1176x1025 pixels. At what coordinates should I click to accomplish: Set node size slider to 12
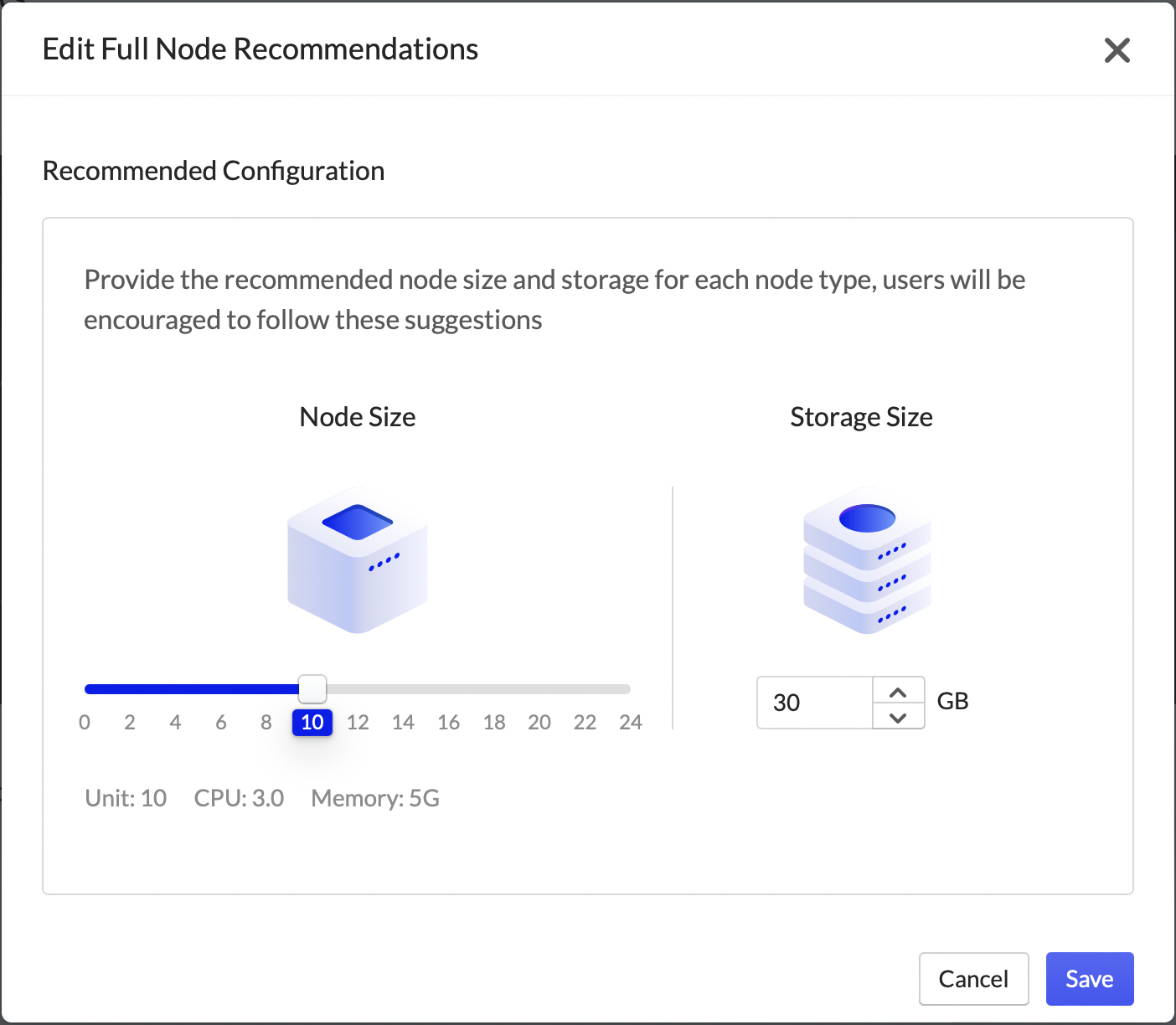coord(358,722)
